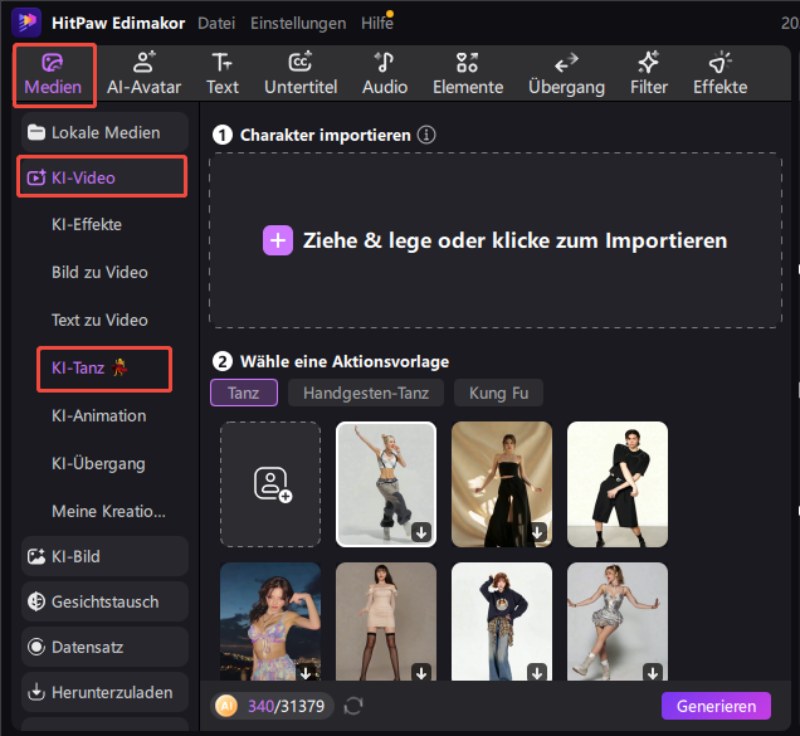Switch to the Audio panel
Screen dimensions: 800x736
[384, 74]
